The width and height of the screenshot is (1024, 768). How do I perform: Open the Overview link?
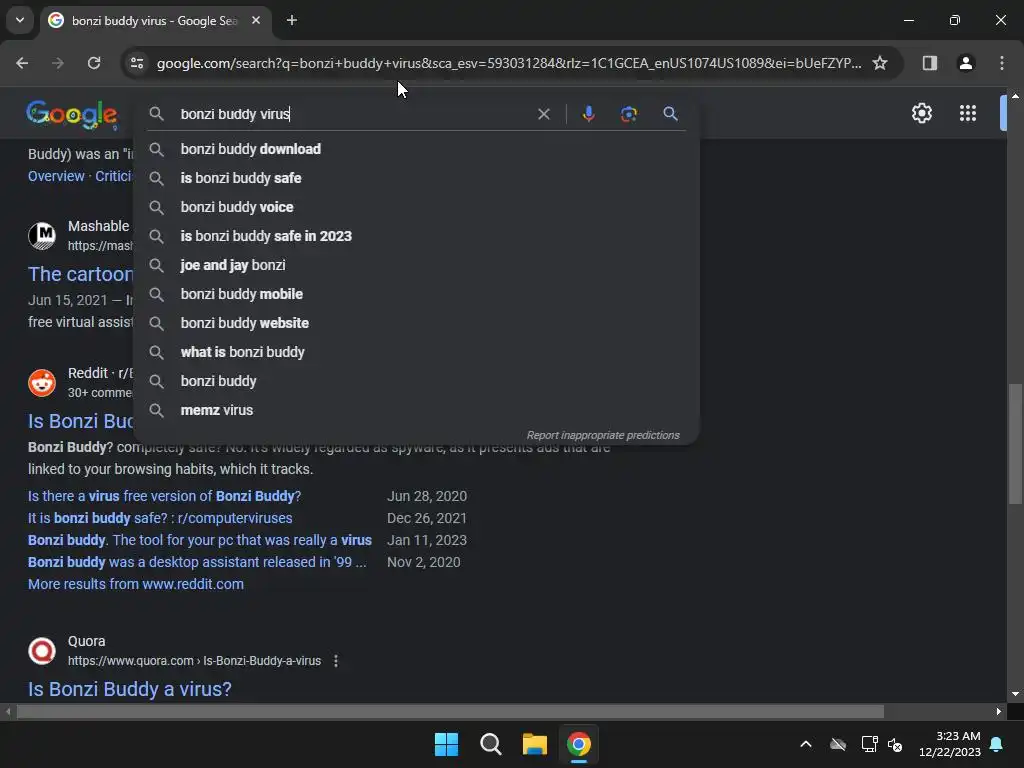point(56,176)
